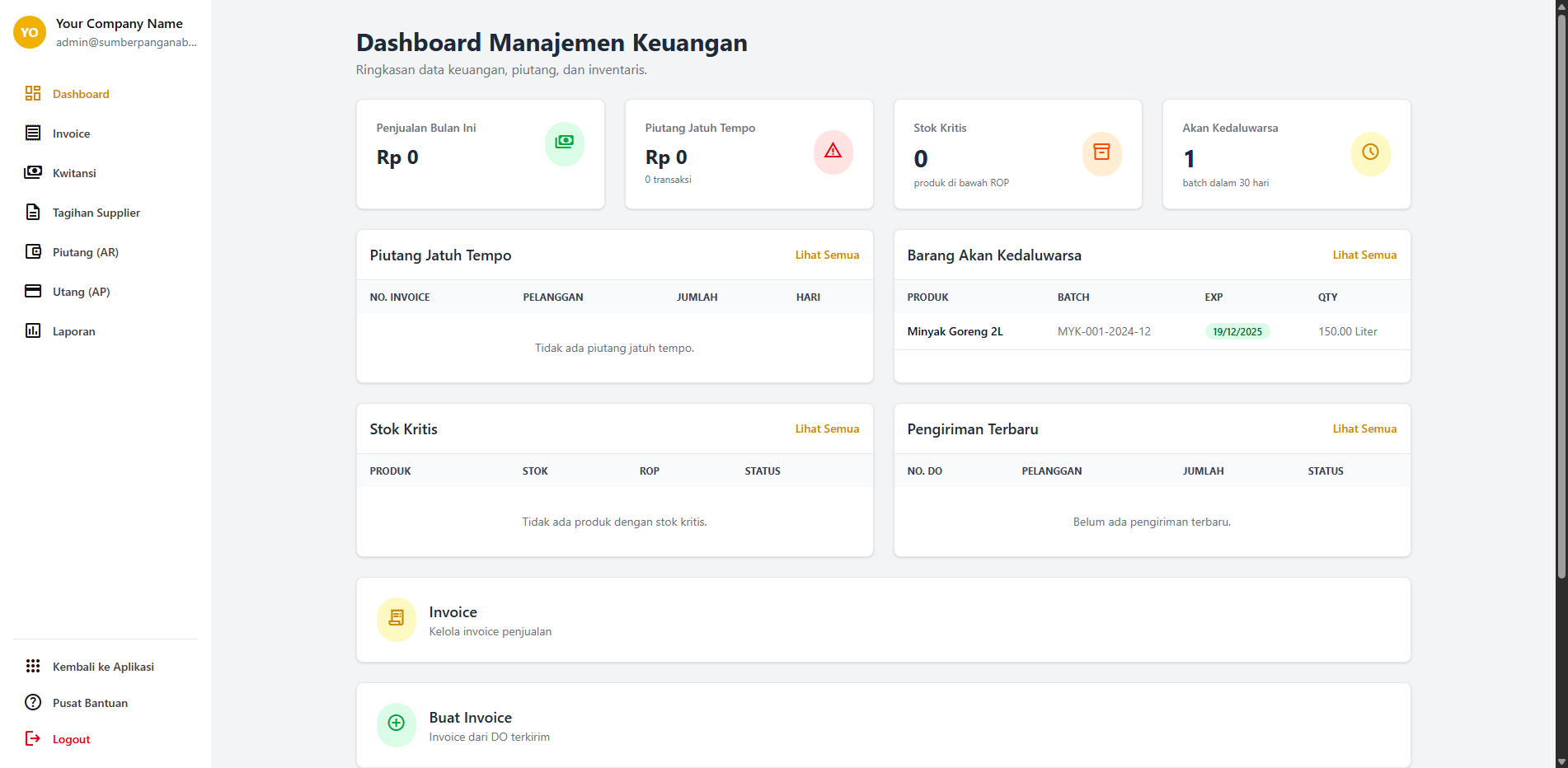Select the Dashboard icon in sidebar
1568x768 pixels.
coord(32,93)
